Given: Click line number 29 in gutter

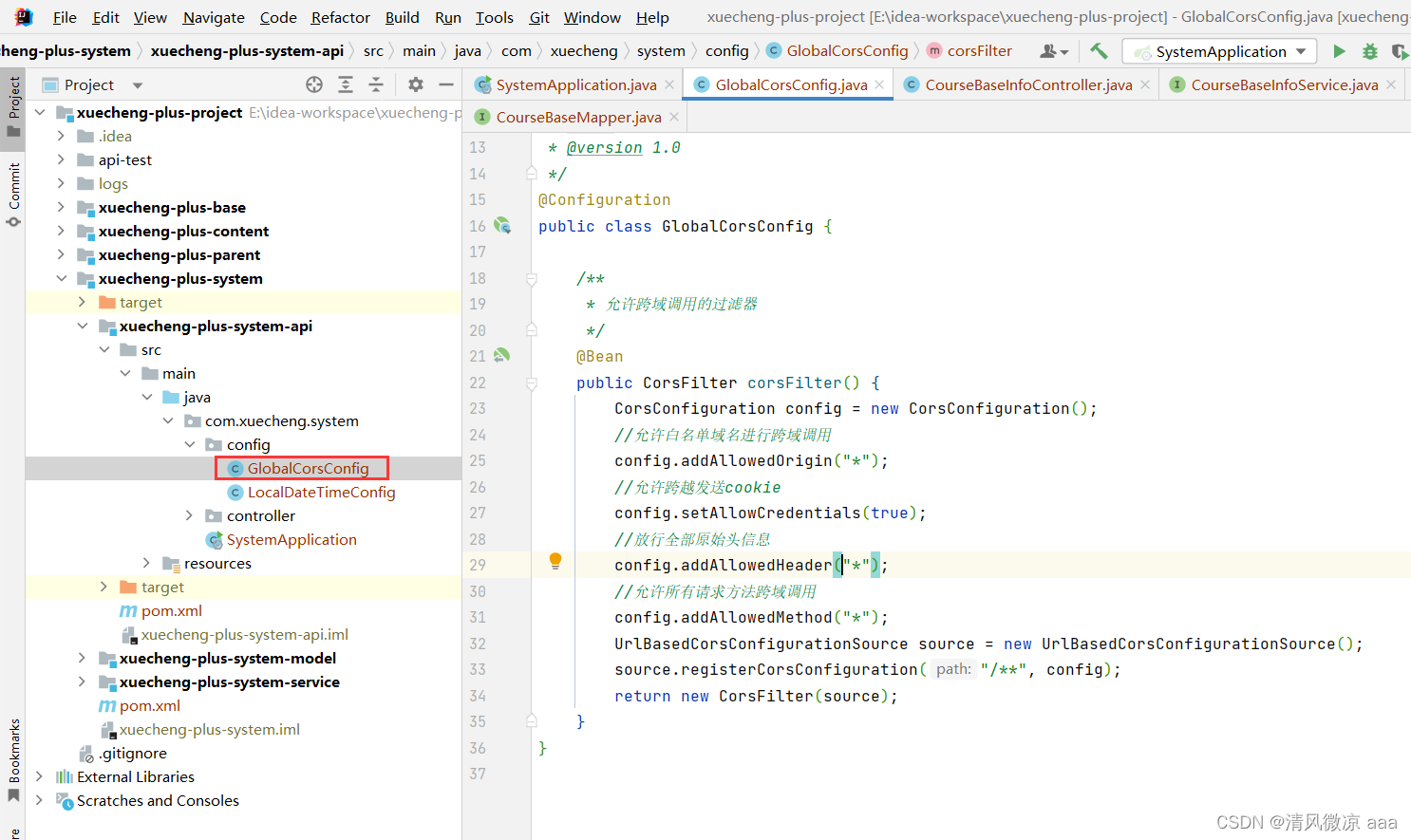Looking at the screenshot, I should (478, 565).
